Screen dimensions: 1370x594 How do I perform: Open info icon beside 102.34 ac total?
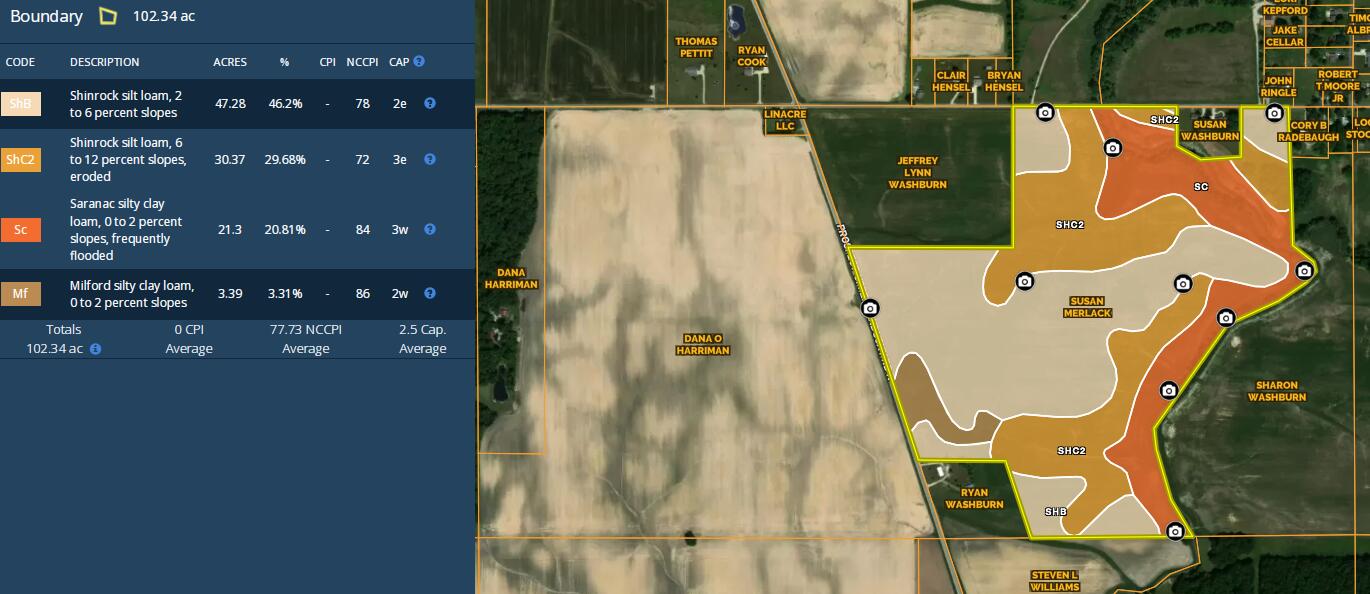coord(95,349)
